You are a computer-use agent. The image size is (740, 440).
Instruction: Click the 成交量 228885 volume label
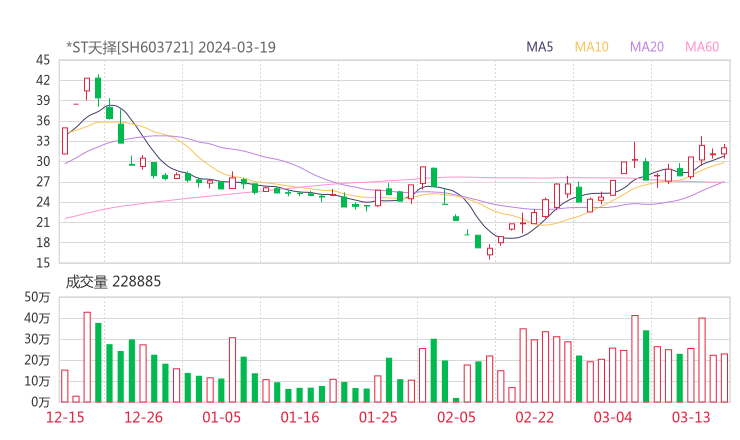[113, 282]
